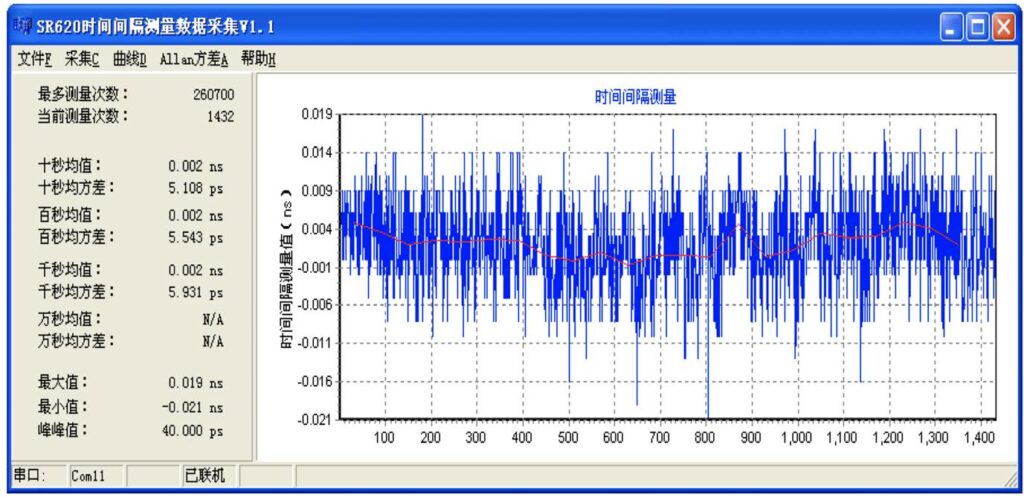Click the SR620 application icon in title bar
Screen dimensions: 1024x497
click(23, 26)
